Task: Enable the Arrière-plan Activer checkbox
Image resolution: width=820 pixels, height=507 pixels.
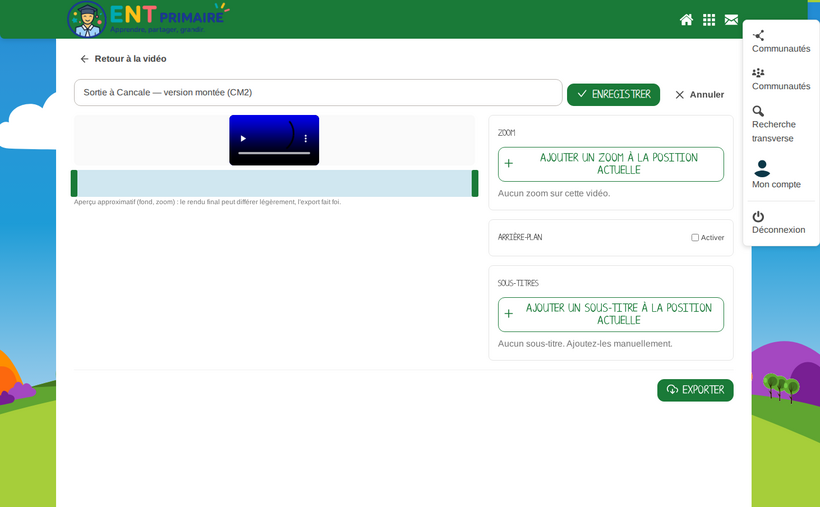Action: coord(694,238)
